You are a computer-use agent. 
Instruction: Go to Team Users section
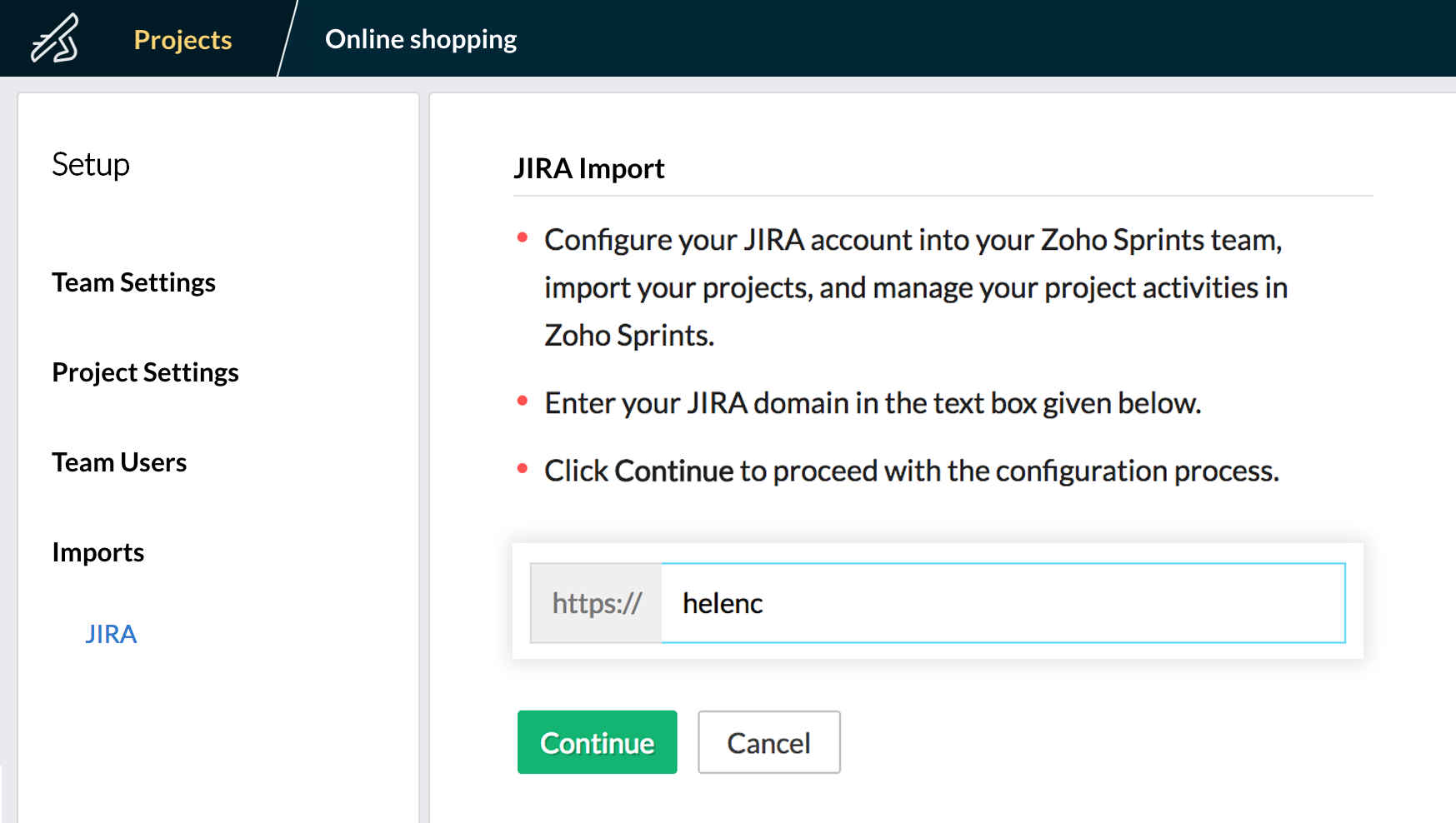click(119, 462)
